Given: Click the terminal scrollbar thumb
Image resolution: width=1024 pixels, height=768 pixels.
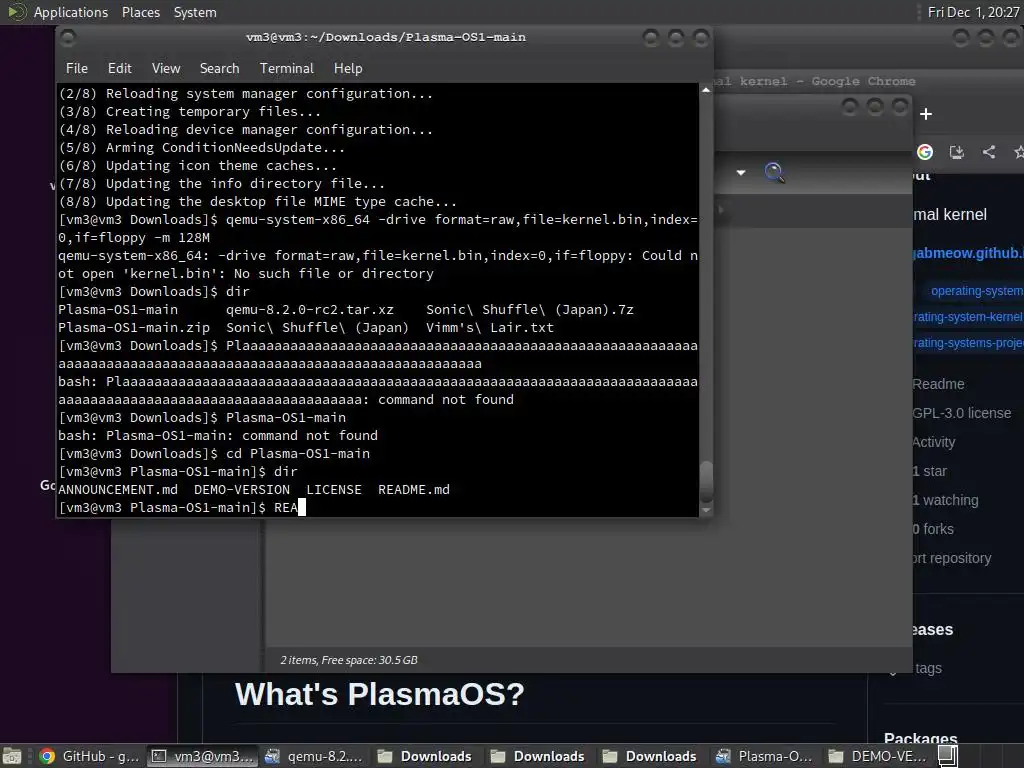Looking at the screenshot, I should click(706, 481).
